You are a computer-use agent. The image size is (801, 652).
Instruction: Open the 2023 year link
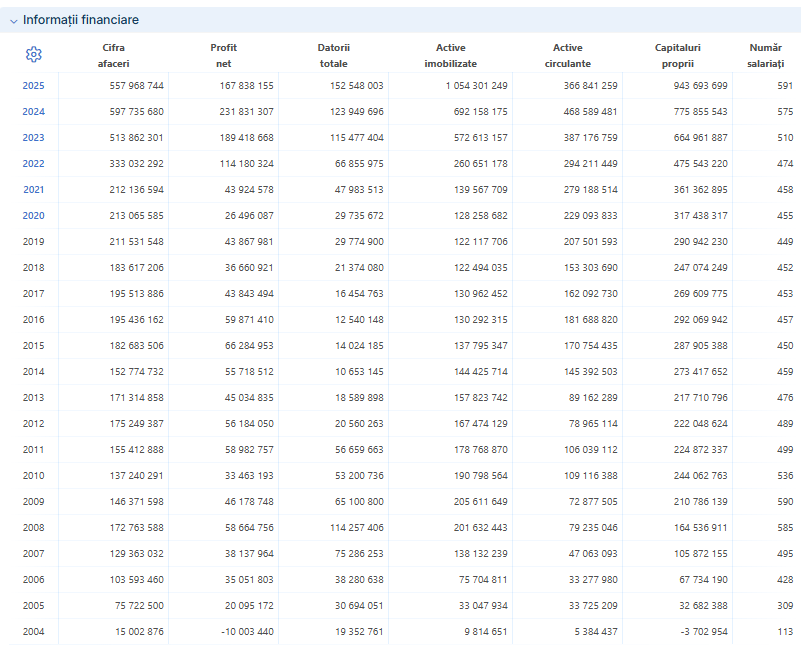pyautogui.click(x=33, y=138)
